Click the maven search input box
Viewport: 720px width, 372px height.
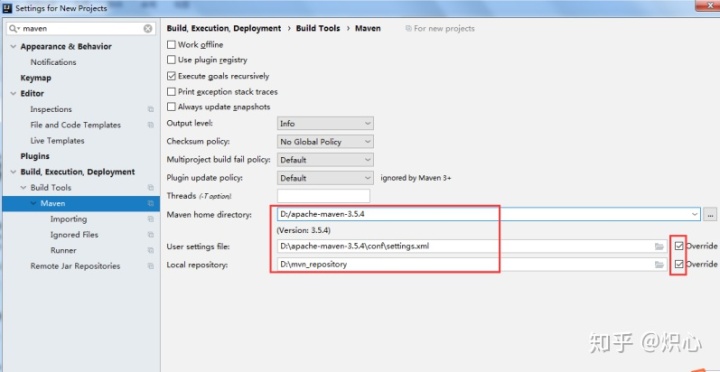click(81, 28)
